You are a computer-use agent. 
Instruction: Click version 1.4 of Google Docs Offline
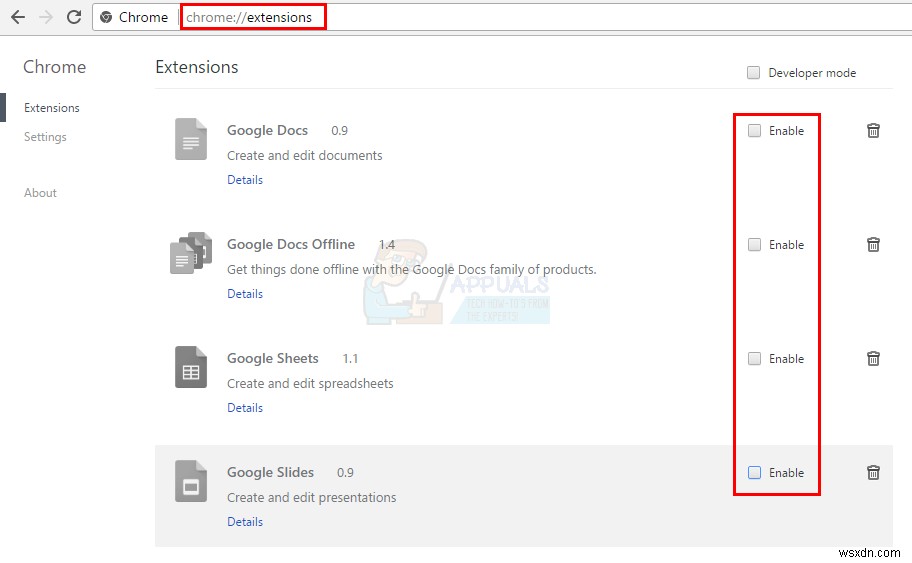(x=387, y=244)
